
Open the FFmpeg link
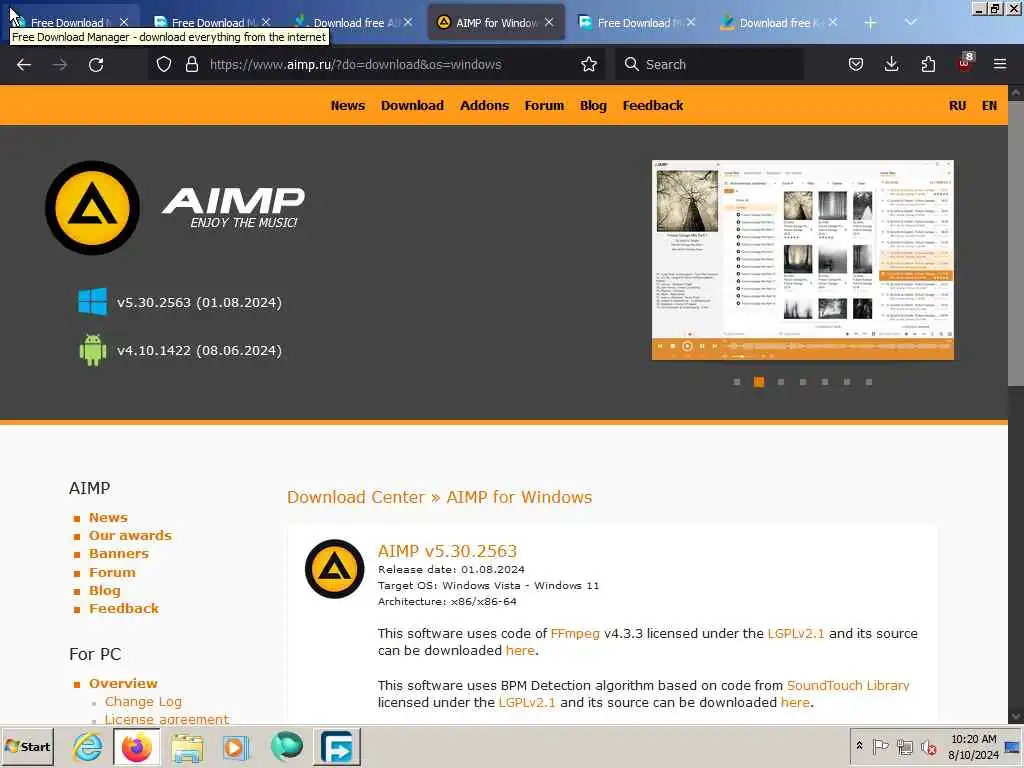[575, 633]
